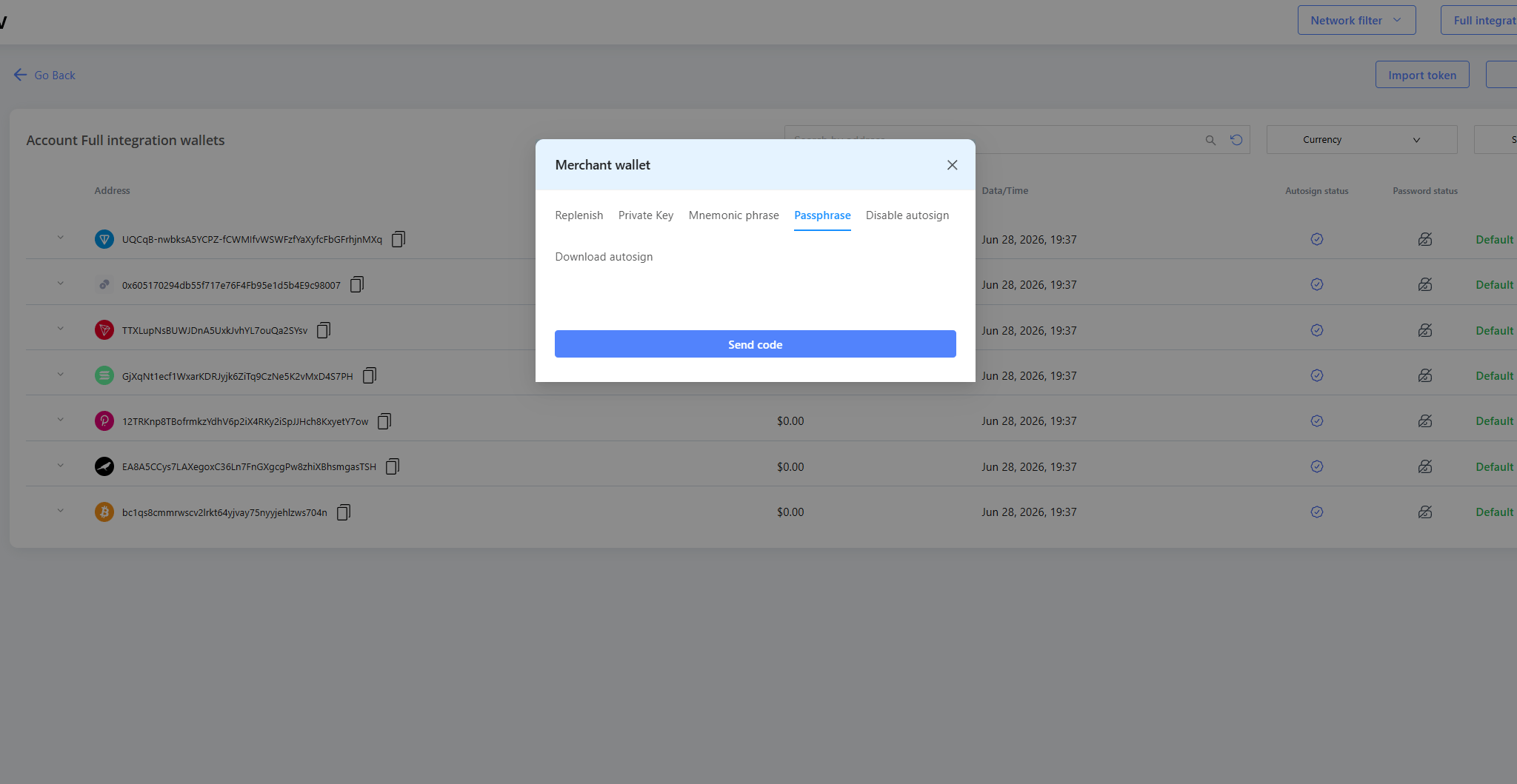Expand the UQCqB wallet row
Image resolution: width=1517 pixels, height=784 pixels.
point(61,238)
